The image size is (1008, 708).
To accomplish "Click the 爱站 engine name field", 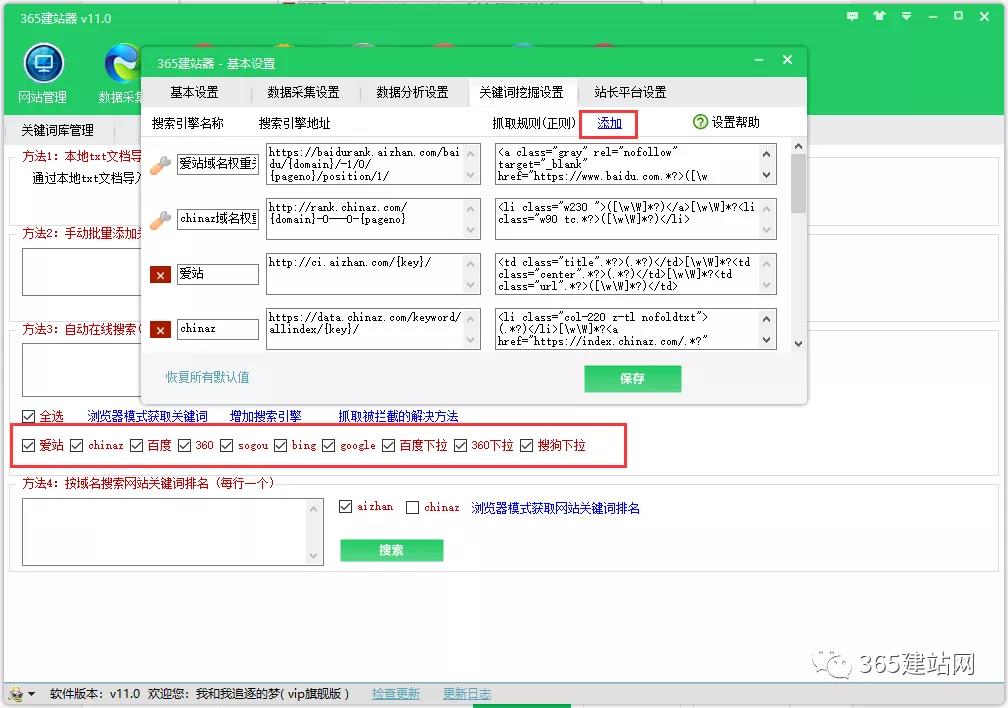I will click(218, 274).
